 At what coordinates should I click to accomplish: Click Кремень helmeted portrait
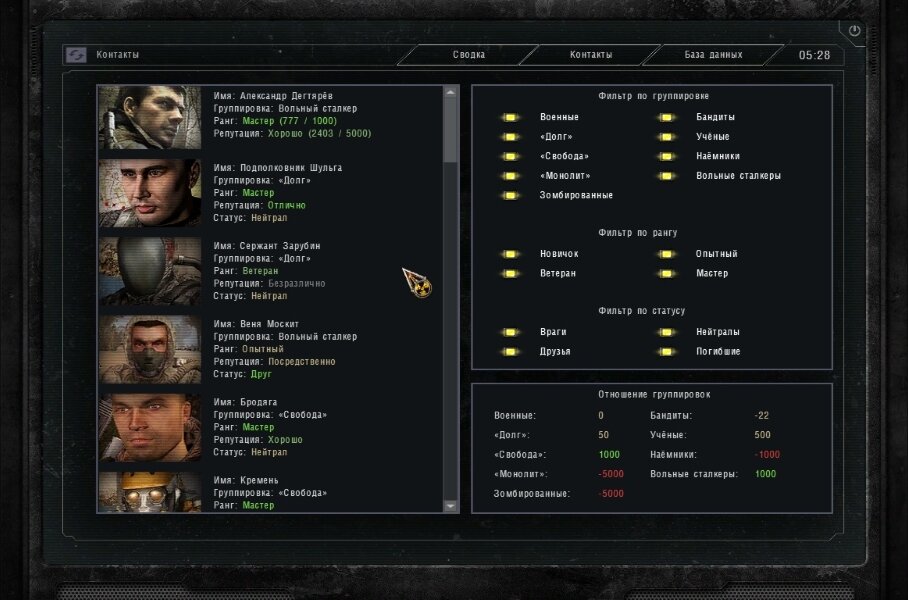tap(150, 492)
